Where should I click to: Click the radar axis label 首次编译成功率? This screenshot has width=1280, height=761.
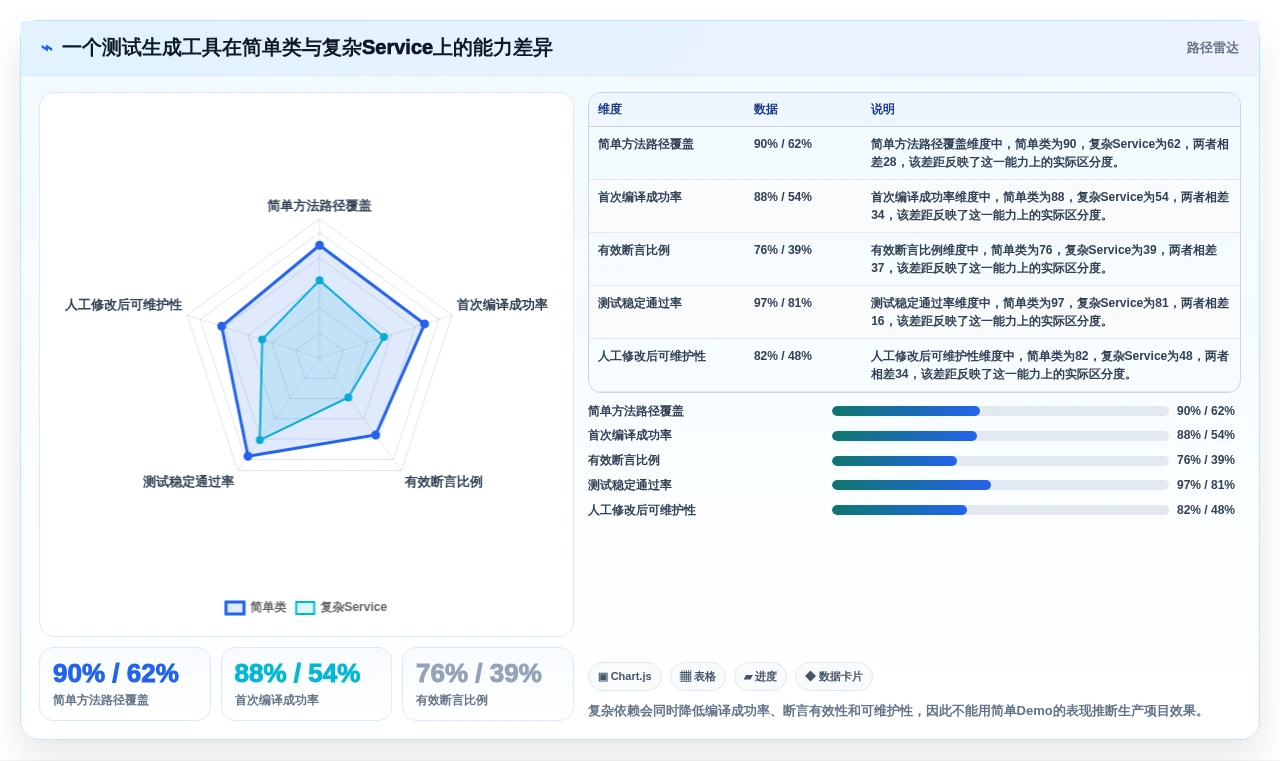click(x=502, y=305)
